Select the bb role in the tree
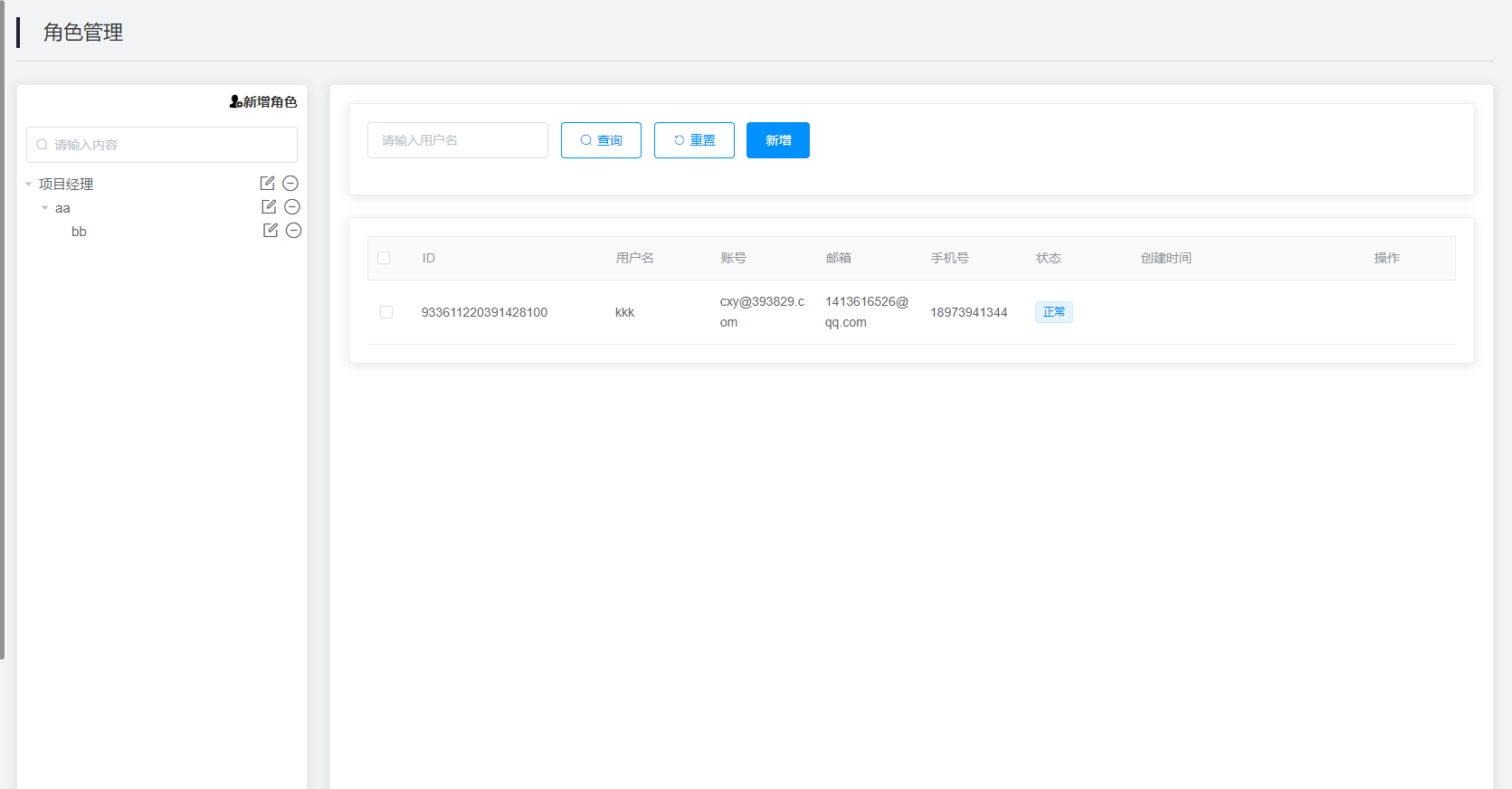Image resolution: width=1512 pixels, height=789 pixels. point(79,232)
